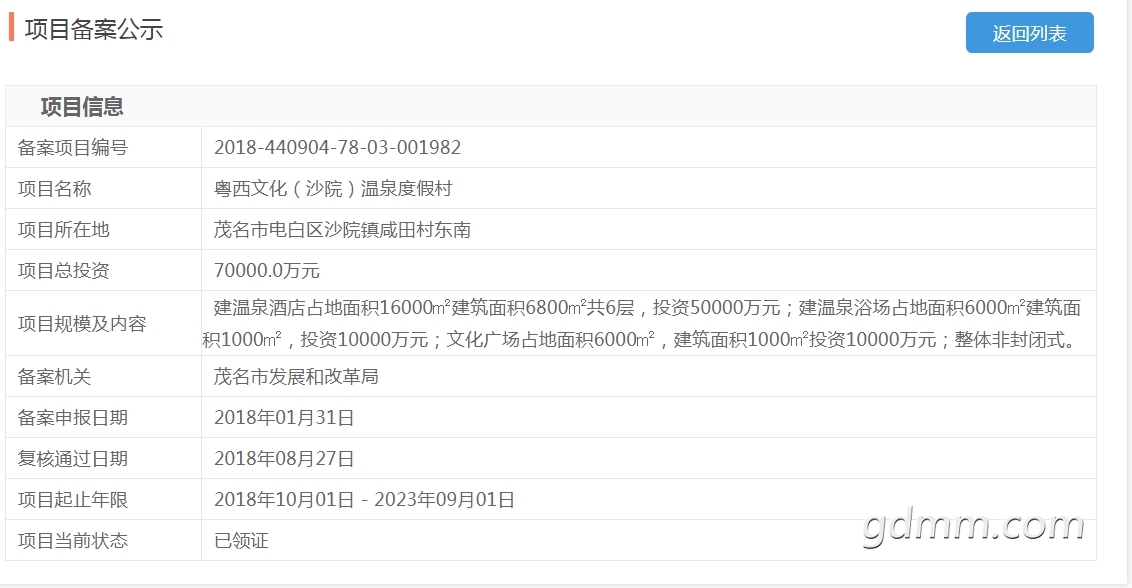Click the 项目规模及内容 label
1132x588 pixels.
[82, 324]
